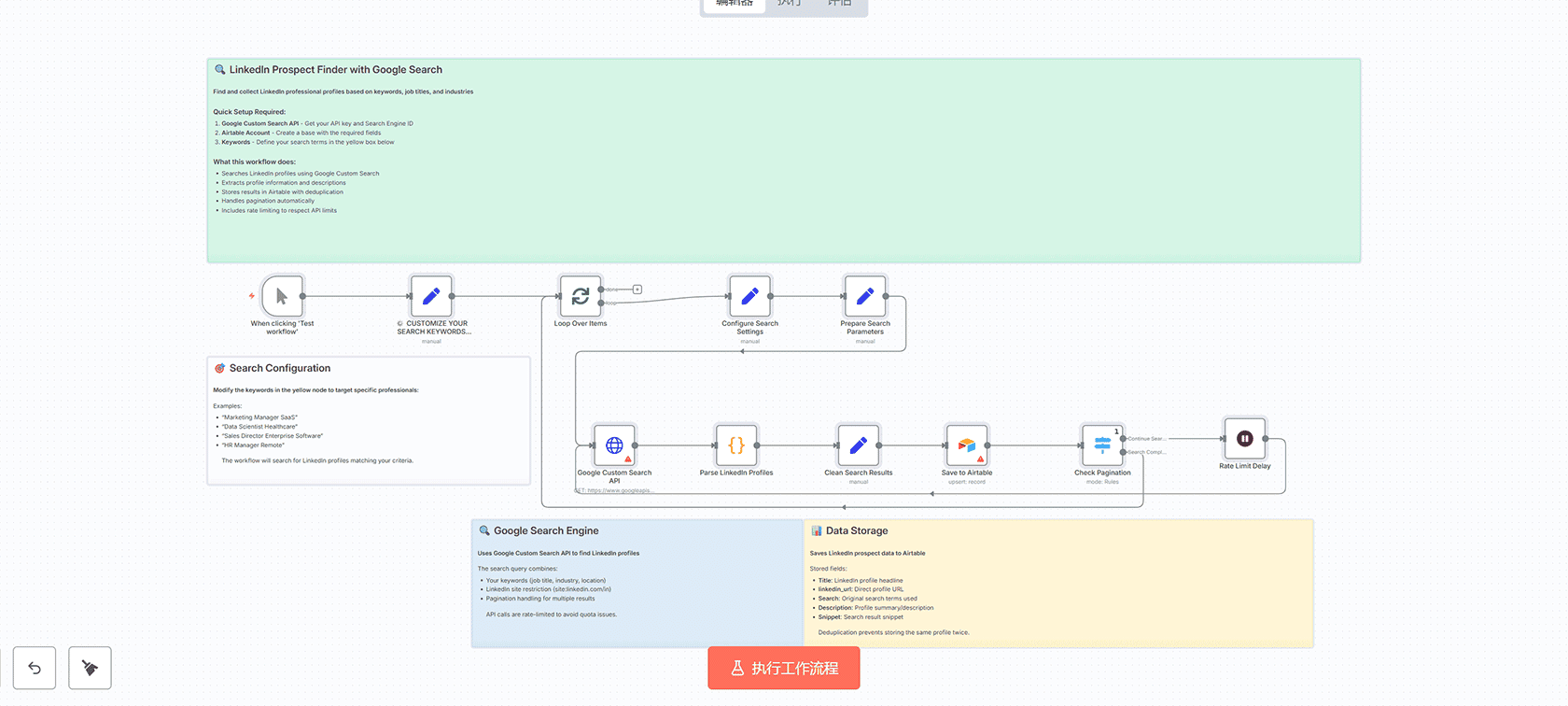Click the Configure Search Settings node
The height and width of the screenshot is (706, 1568).
[x=749, y=297]
